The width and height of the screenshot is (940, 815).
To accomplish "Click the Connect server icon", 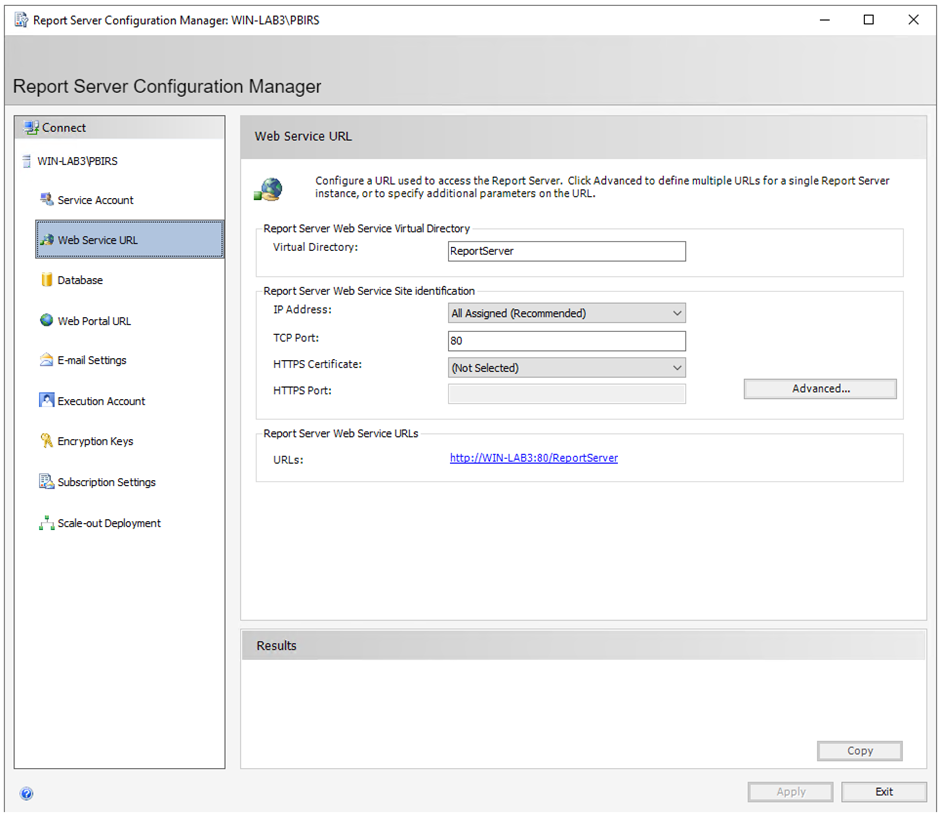I will (x=31, y=128).
